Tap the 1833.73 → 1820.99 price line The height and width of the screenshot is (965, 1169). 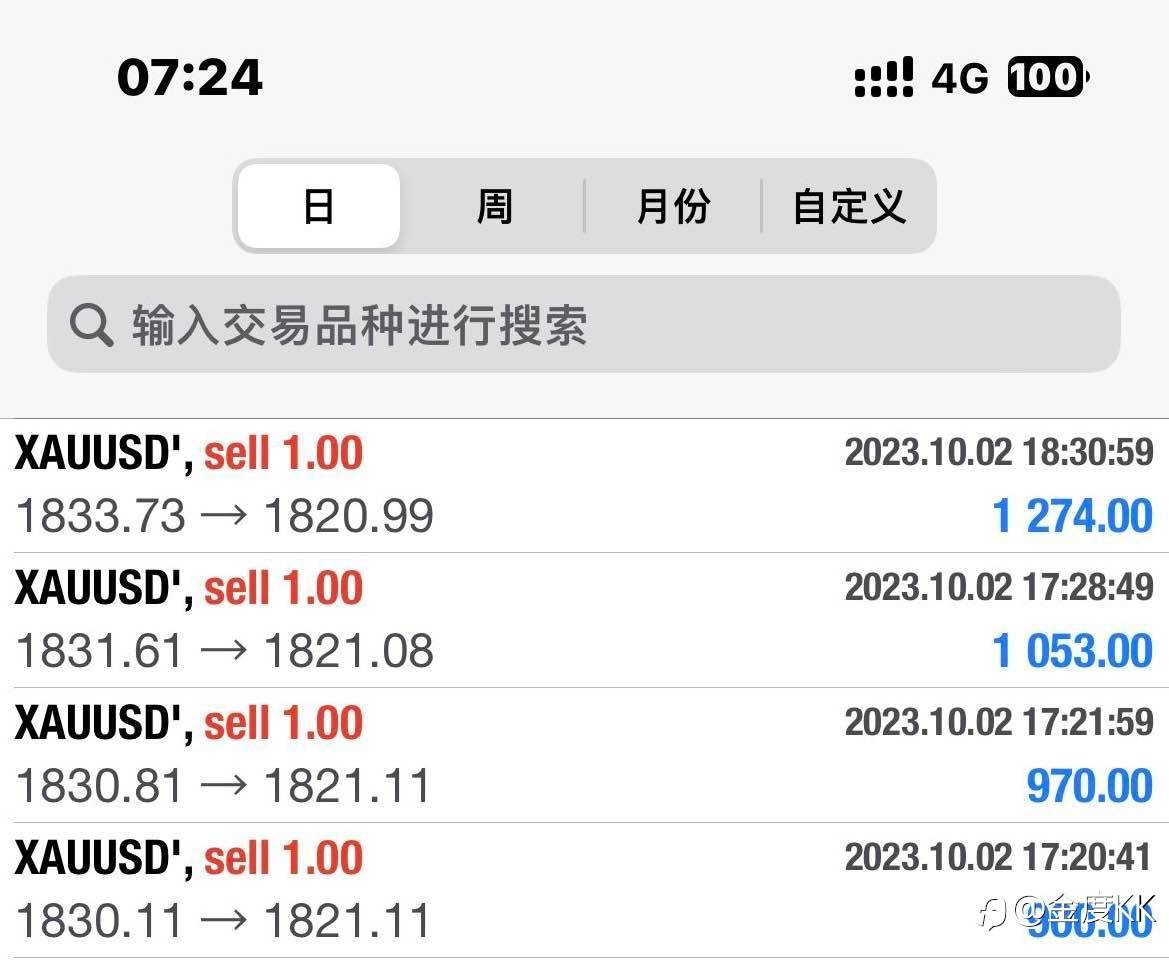pos(225,517)
